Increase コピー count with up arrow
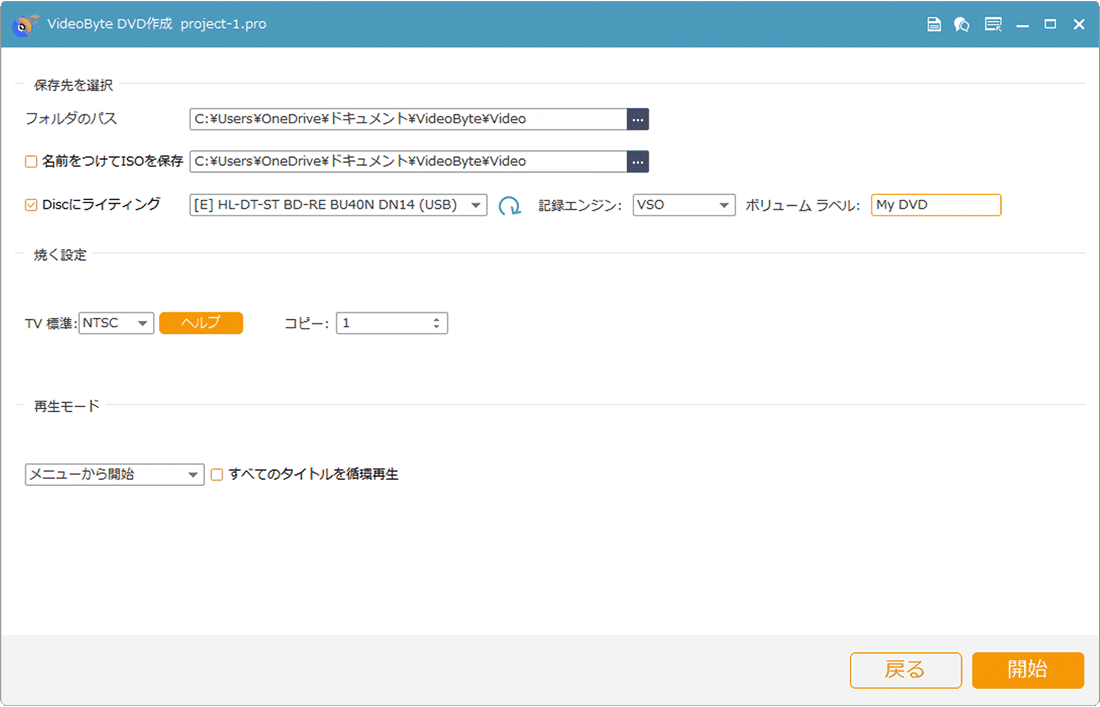The width and height of the screenshot is (1100, 707). [x=436, y=319]
